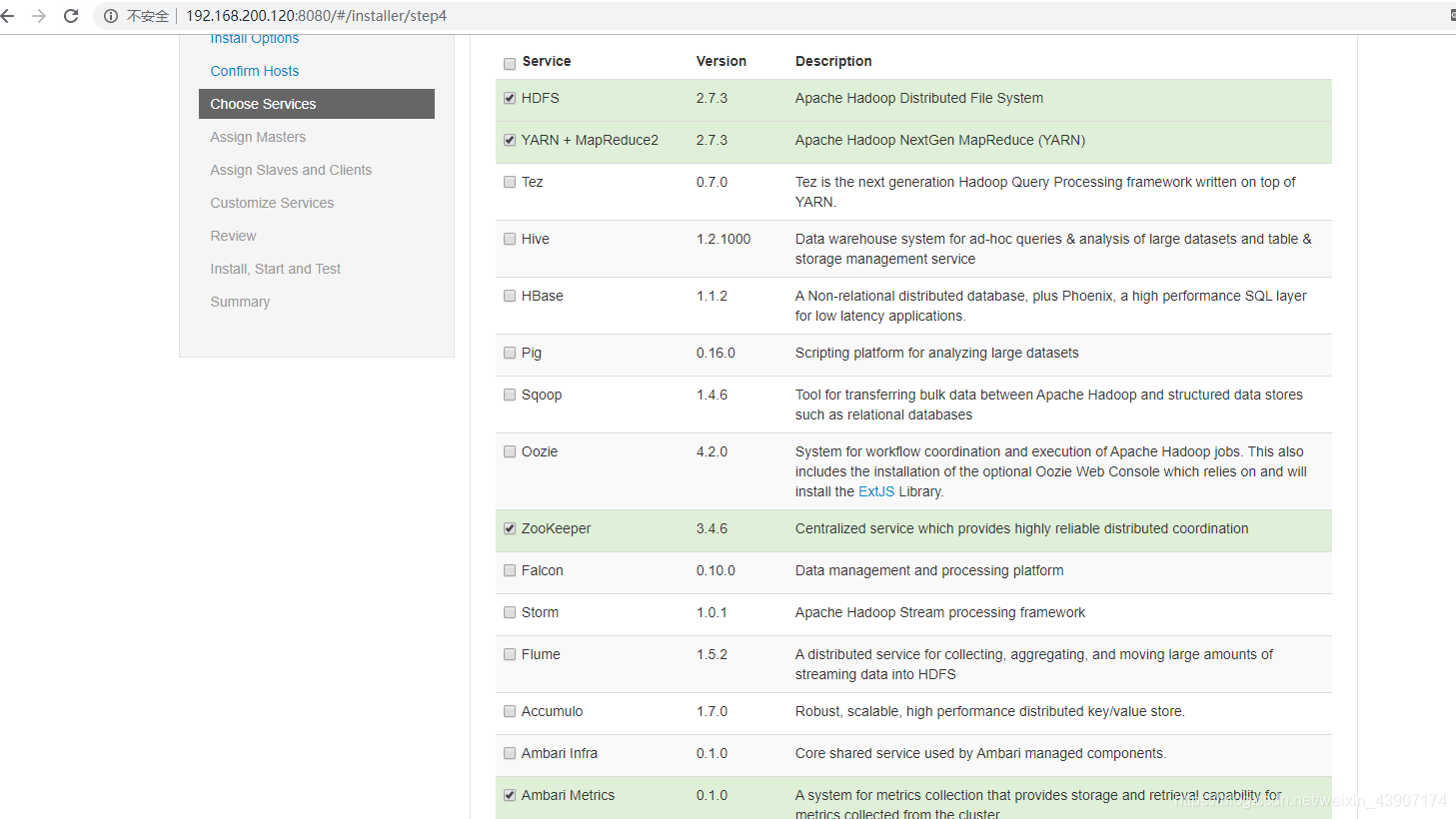Screen dimensions: 1456x819
Task: Enable the Accumulo service checkbox
Action: click(x=510, y=711)
